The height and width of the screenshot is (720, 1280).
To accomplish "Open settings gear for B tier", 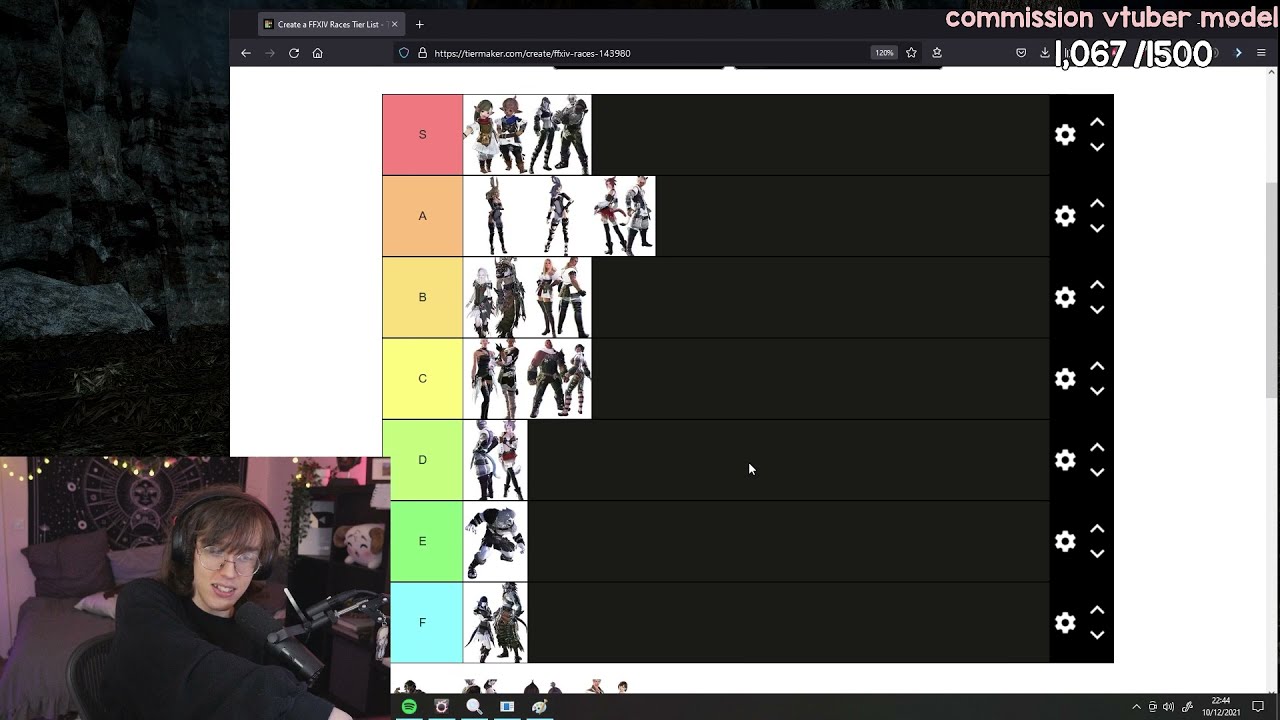I will (x=1065, y=297).
